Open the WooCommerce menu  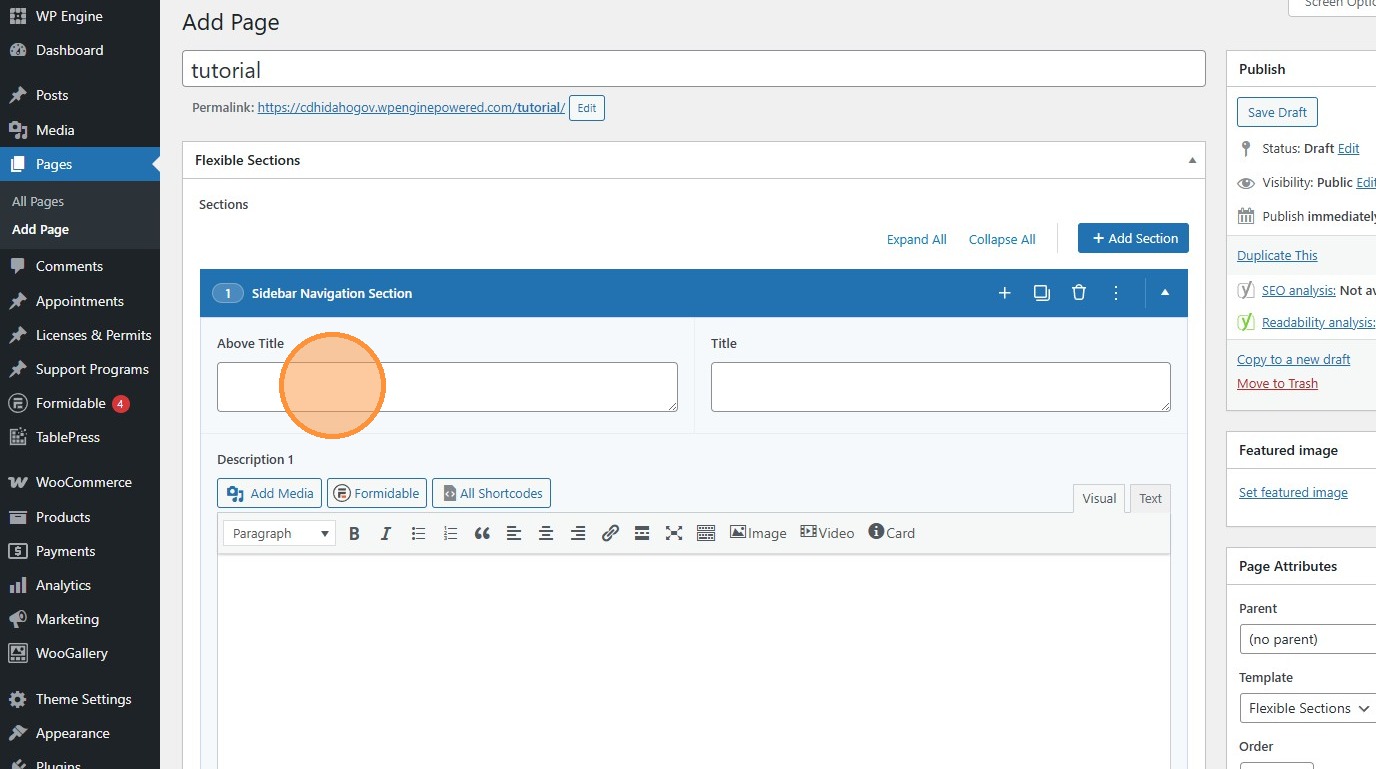click(80, 482)
